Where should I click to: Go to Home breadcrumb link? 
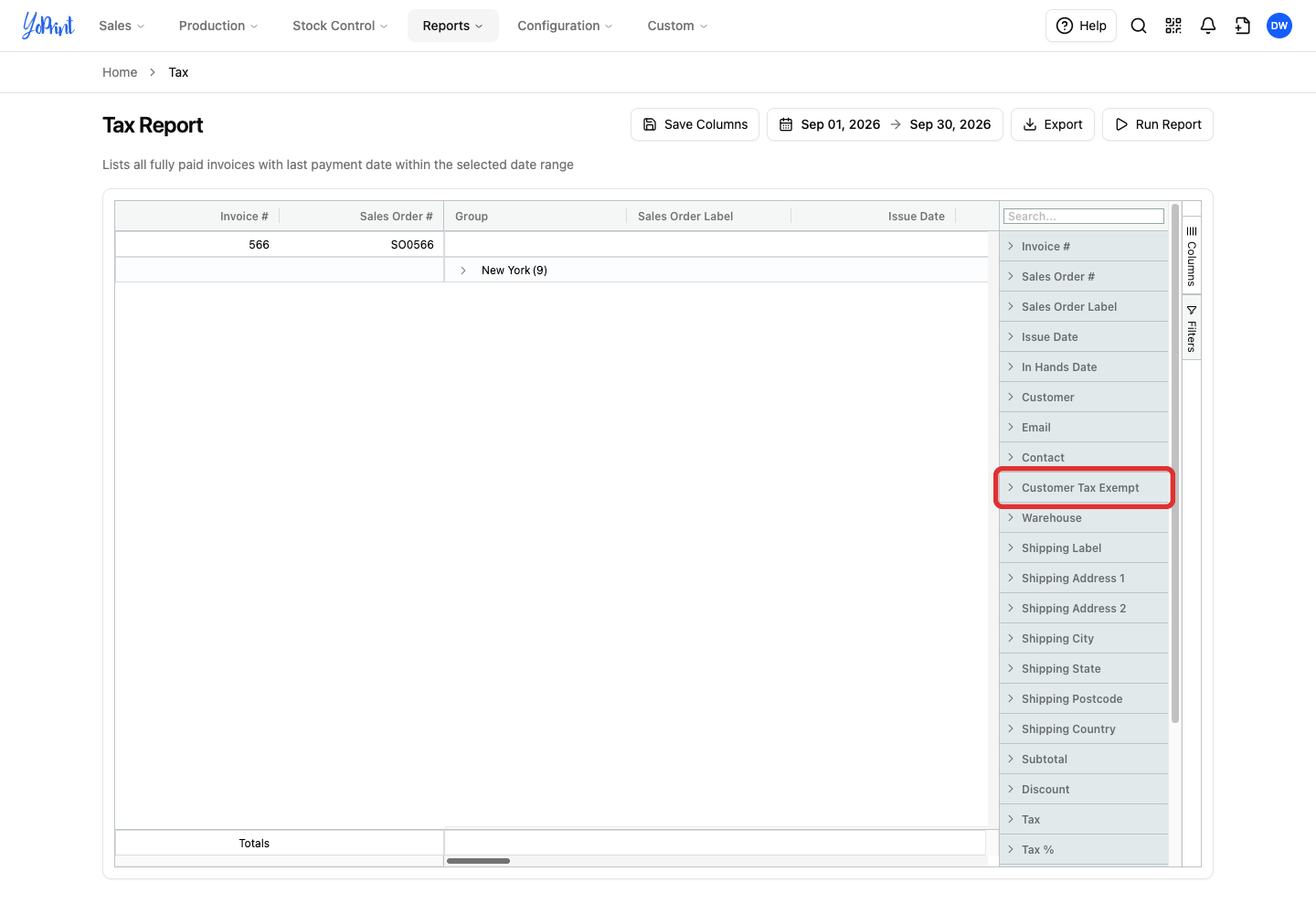coord(120,72)
